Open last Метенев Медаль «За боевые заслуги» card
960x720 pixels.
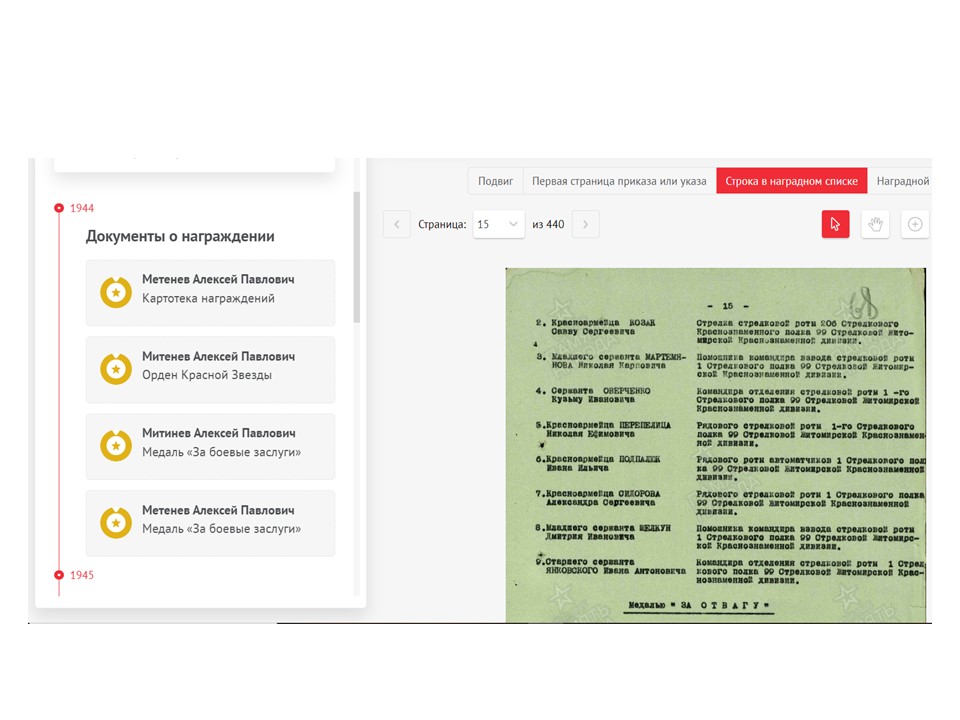click(x=211, y=523)
